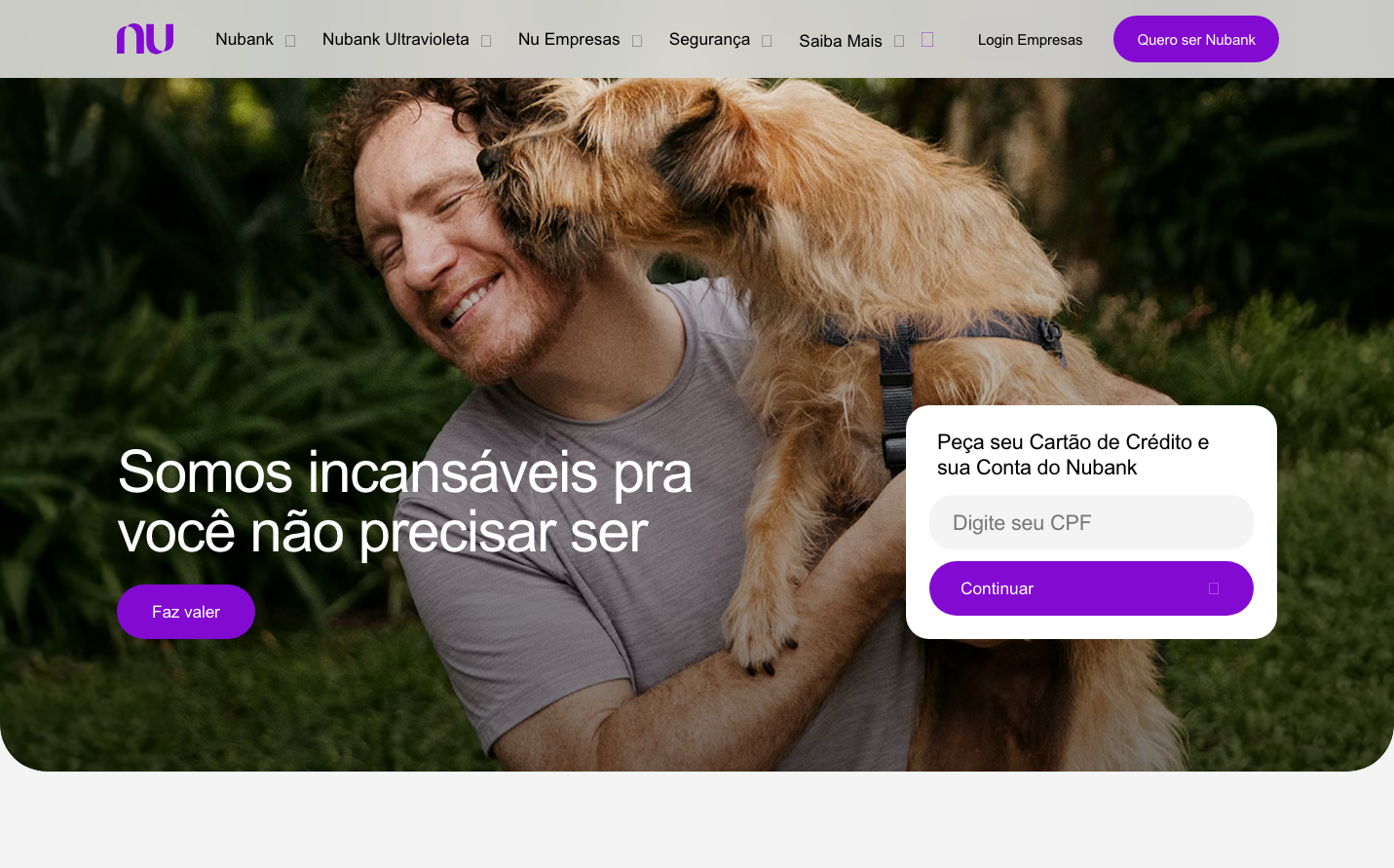Select the Nubank Ultravioleta menu item
This screenshot has width=1394, height=868.
[x=396, y=39]
